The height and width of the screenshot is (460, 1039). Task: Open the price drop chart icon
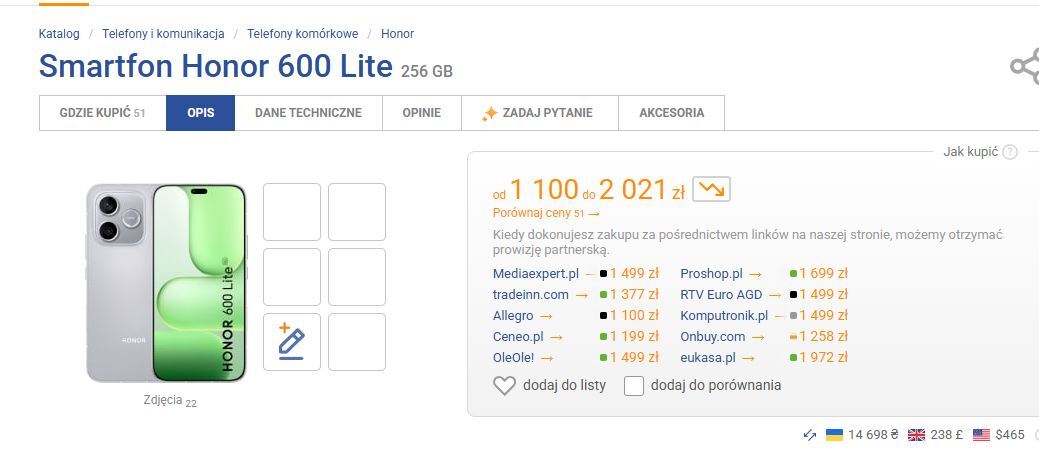pyautogui.click(x=711, y=189)
